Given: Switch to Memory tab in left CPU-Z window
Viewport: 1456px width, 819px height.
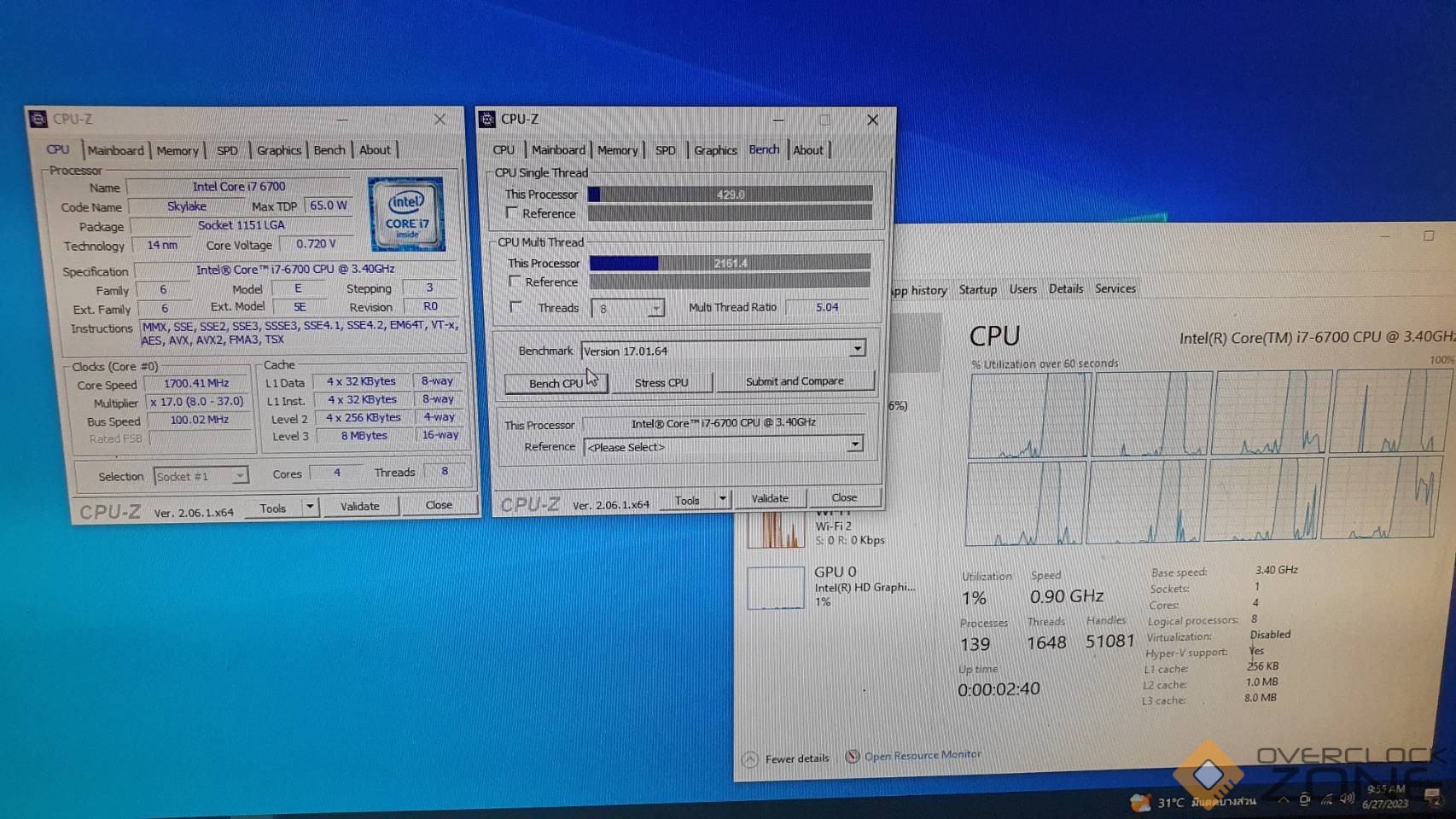Looking at the screenshot, I should (178, 150).
